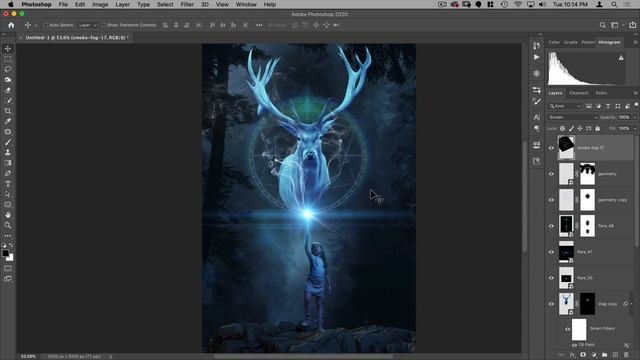Hide the geometry copy layer
This screenshot has height=360, width=640.
click(551, 200)
